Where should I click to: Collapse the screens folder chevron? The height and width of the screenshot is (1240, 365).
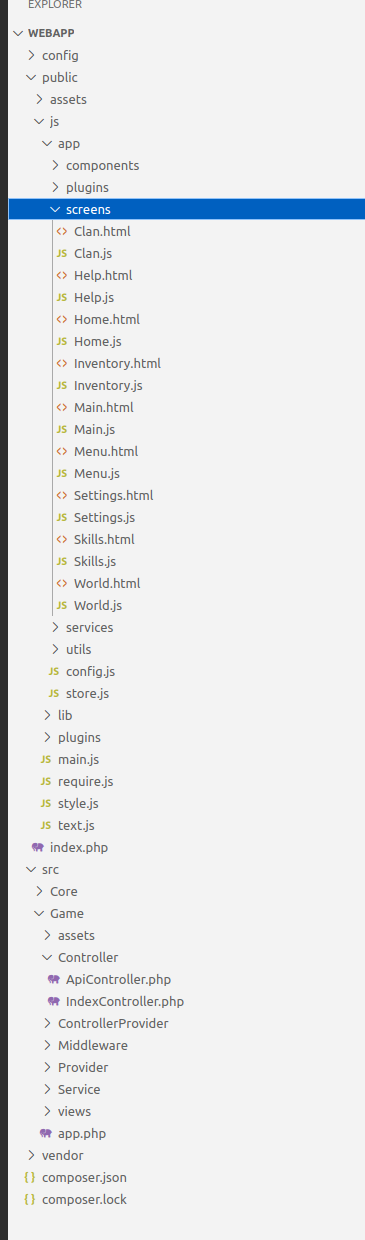pos(55,209)
